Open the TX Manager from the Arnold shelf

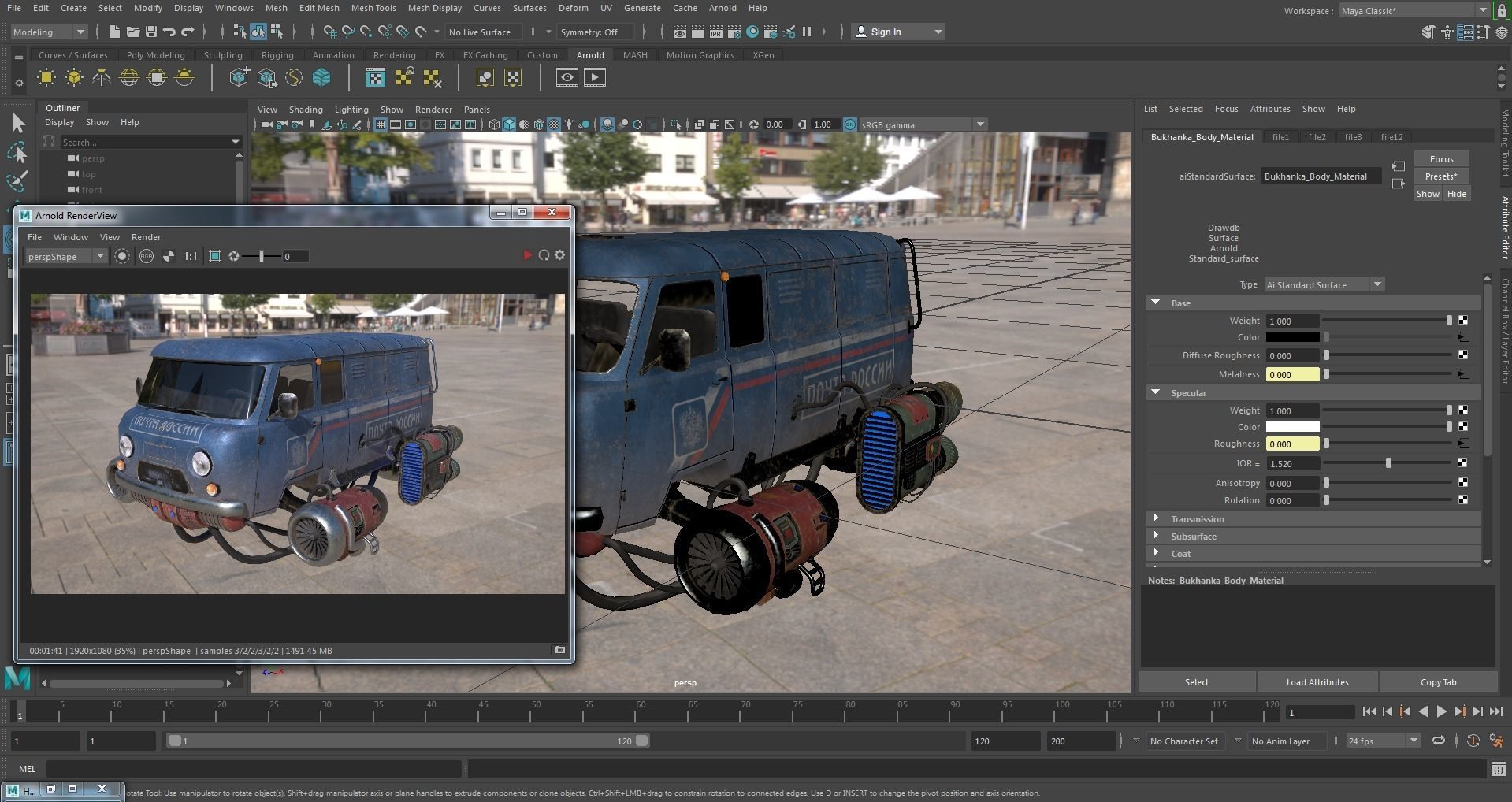(376, 77)
